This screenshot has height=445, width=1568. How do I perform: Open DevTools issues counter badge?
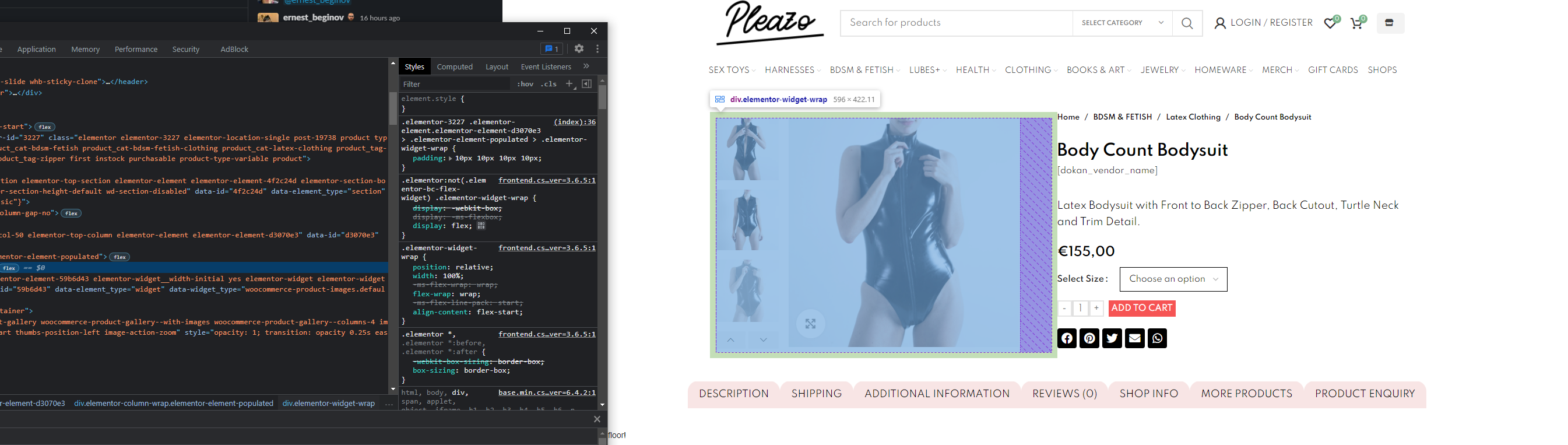click(x=551, y=49)
